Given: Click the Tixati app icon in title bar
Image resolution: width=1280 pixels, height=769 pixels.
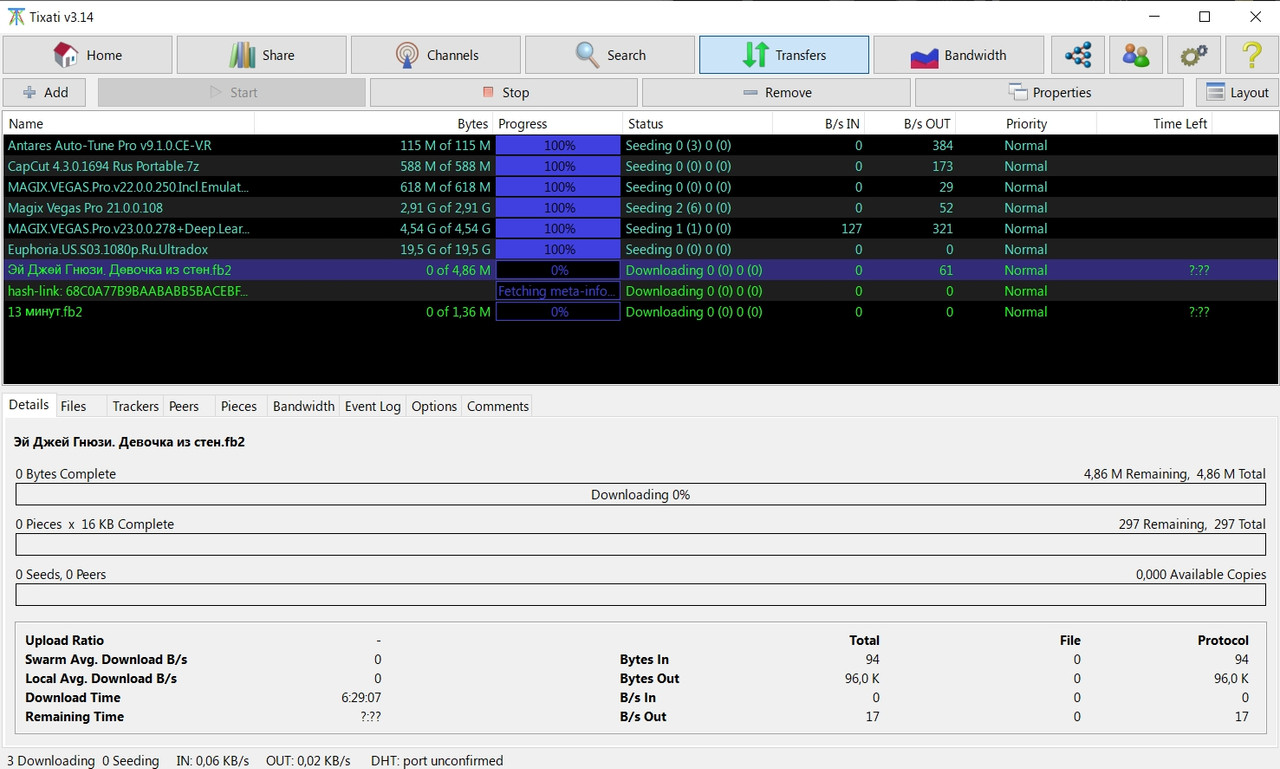Looking at the screenshot, I should point(17,17).
